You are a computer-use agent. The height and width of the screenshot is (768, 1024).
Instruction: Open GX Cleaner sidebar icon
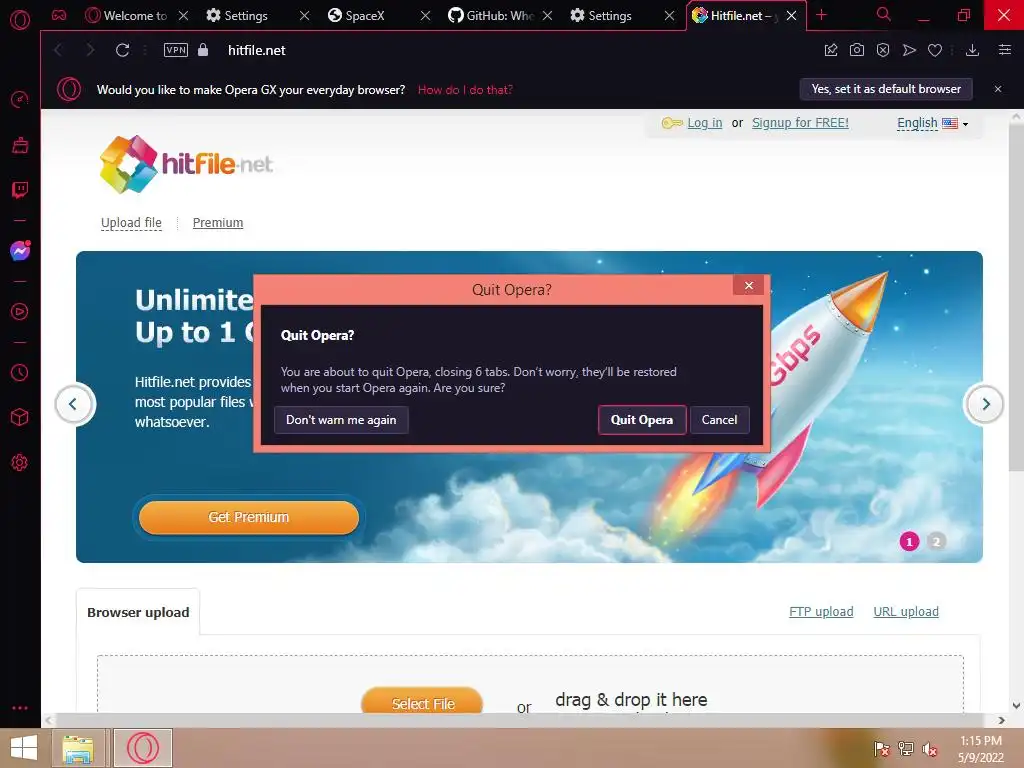pos(20,145)
